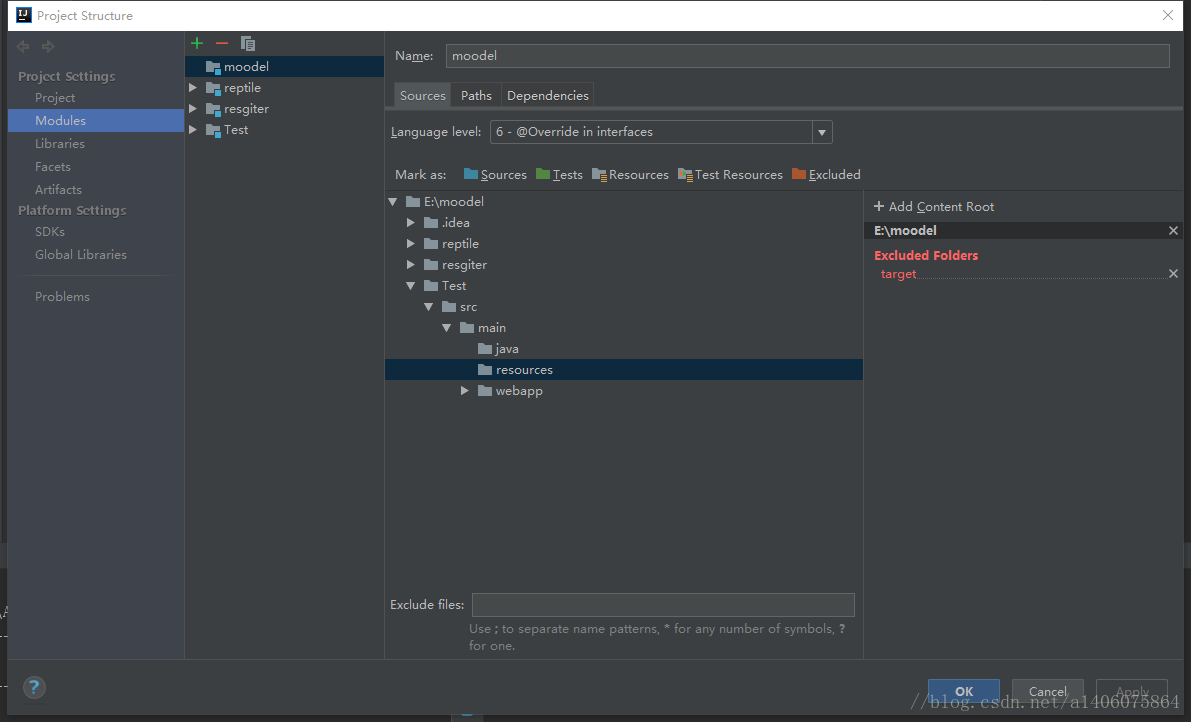Select src folder in tree
The width and height of the screenshot is (1191, 722).
click(x=460, y=307)
